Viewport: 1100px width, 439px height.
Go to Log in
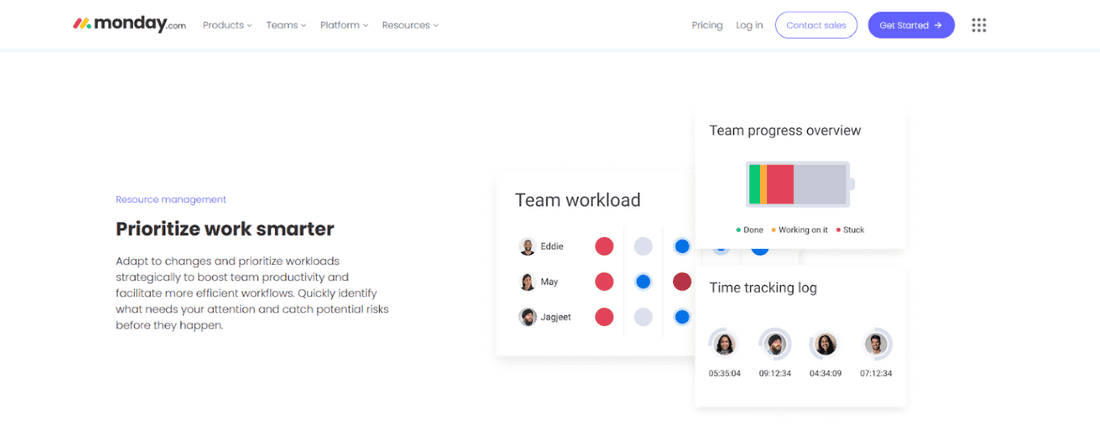point(749,25)
